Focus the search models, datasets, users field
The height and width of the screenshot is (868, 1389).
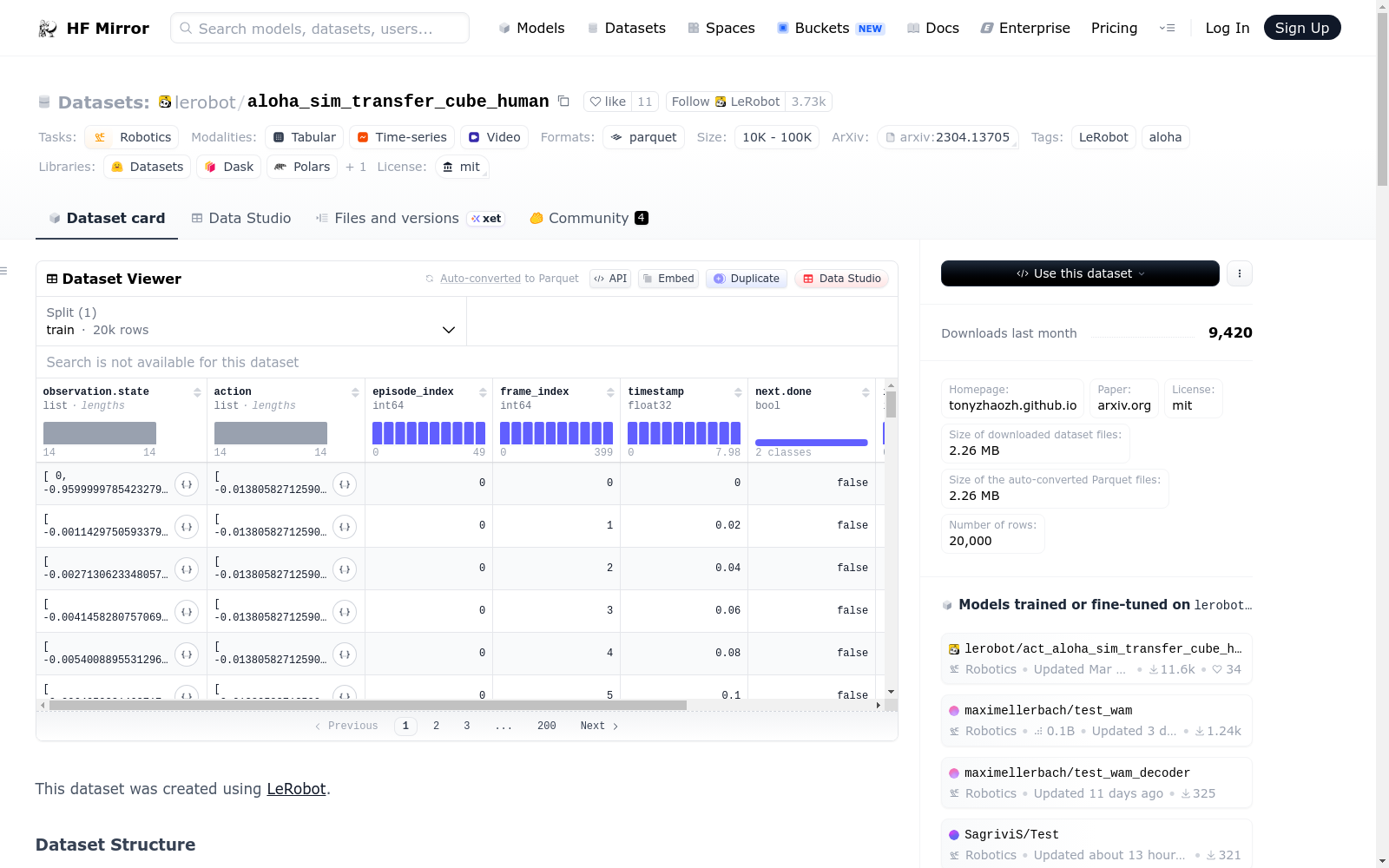pos(319,28)
